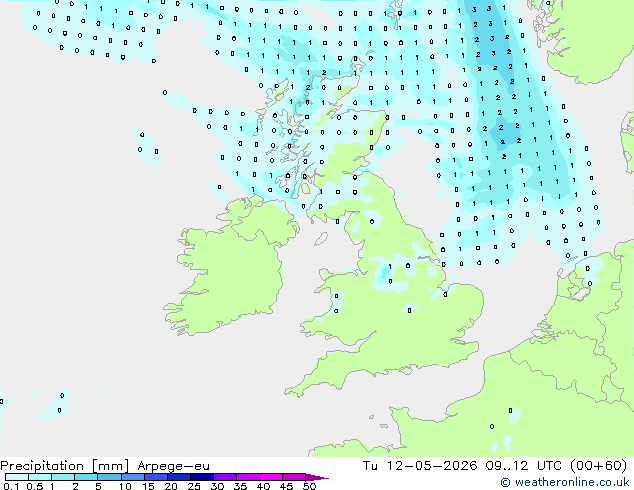The image size is (634, 490).
Task: Click the 1–2 mm legend color swatch
Action: (x=63, y=477)
